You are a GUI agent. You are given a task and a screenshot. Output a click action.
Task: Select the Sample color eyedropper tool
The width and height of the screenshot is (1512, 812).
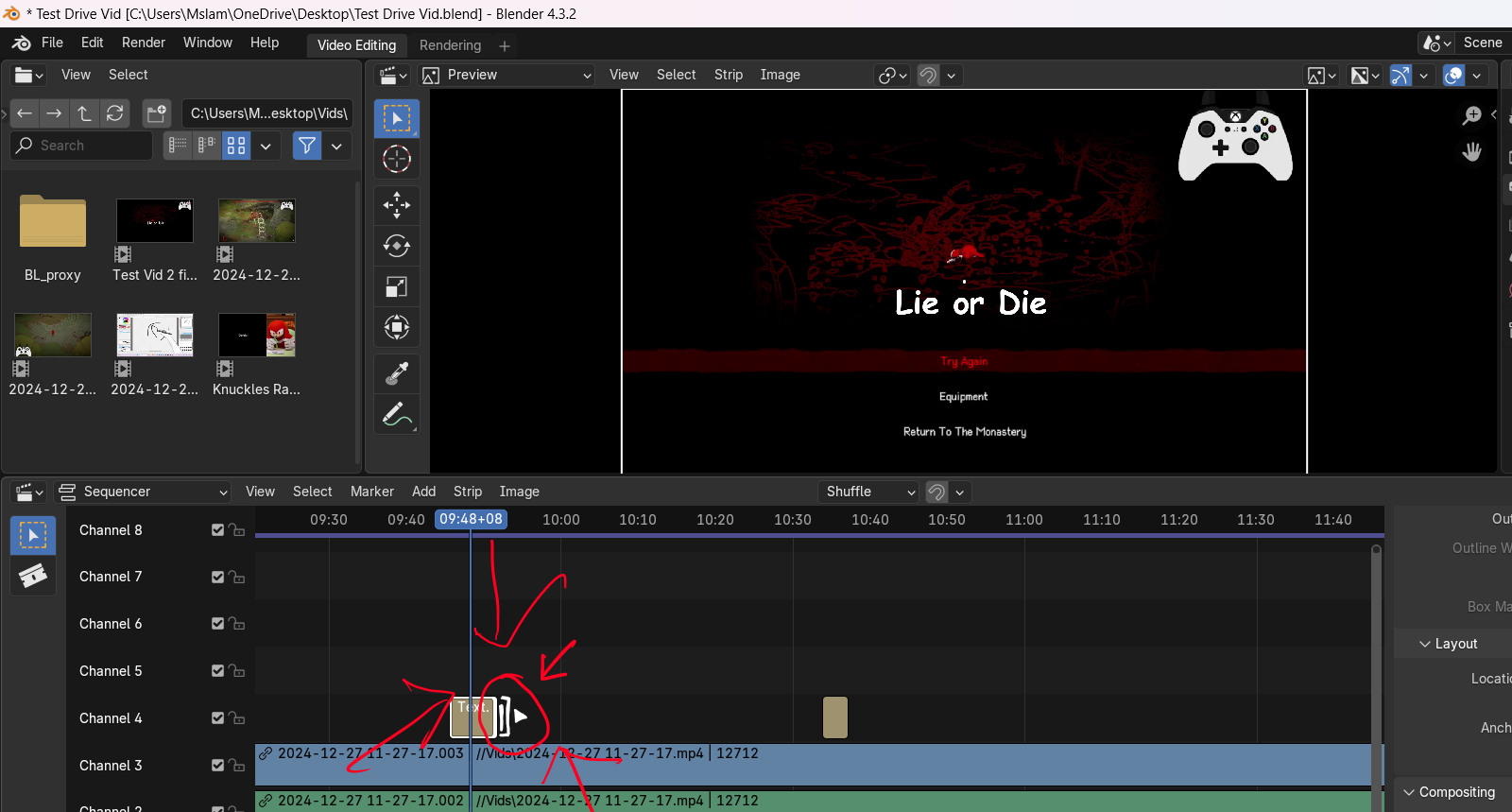[x=397, y=374]
